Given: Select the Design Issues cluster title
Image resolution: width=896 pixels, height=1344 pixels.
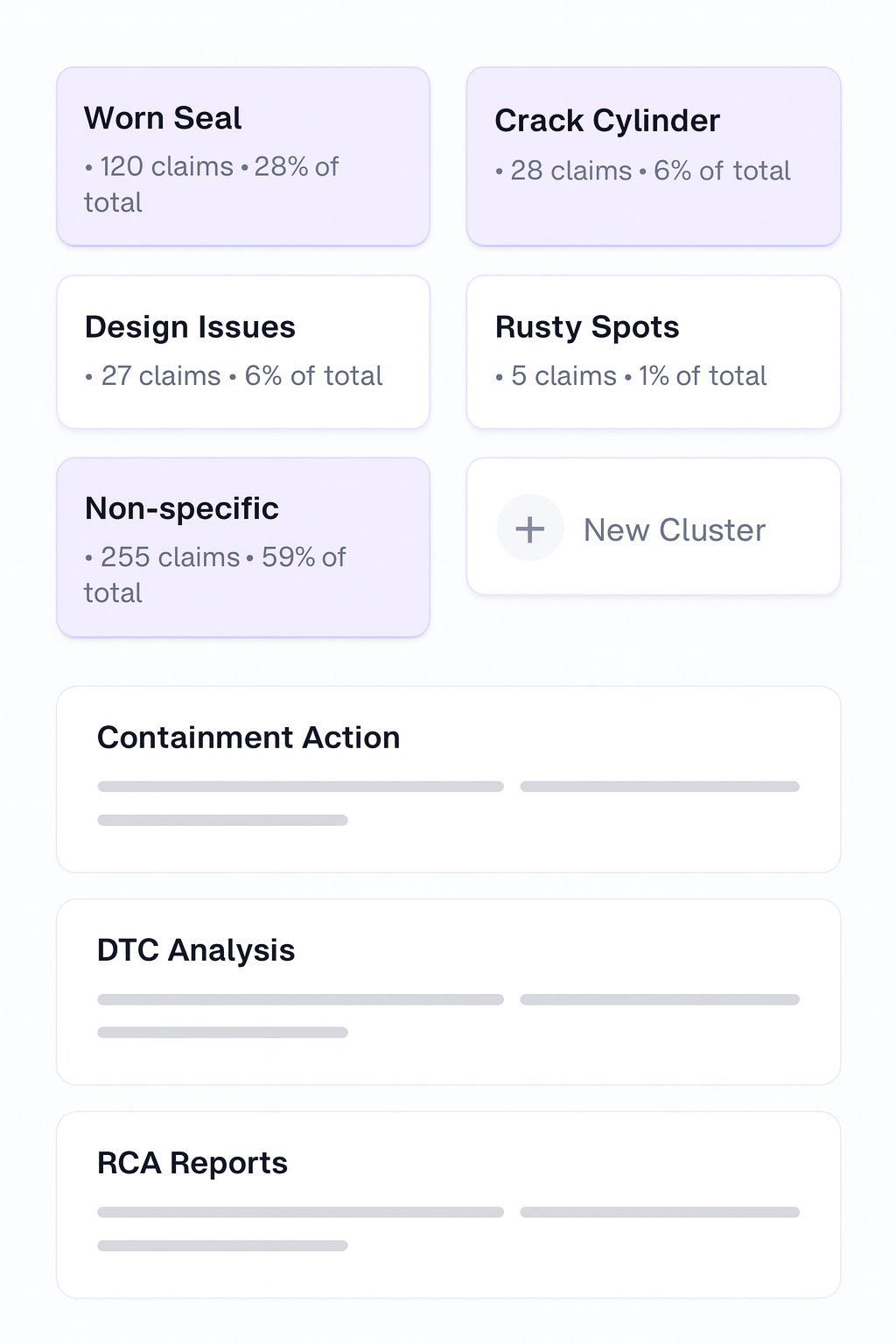Looking at the screenshot, I should coord(190,327).
